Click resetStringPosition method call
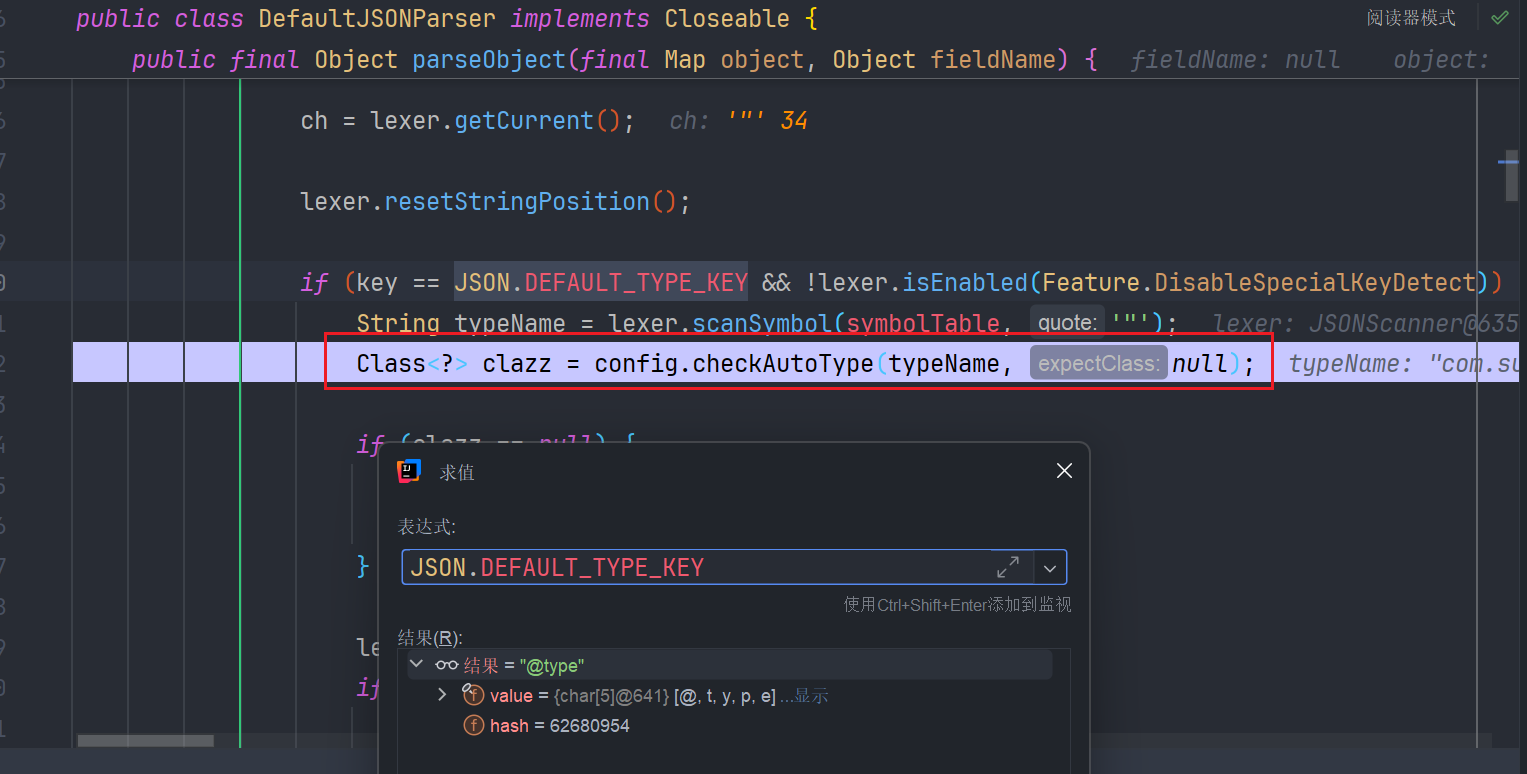The image size is (1527, 774). (x=517, y=201)
